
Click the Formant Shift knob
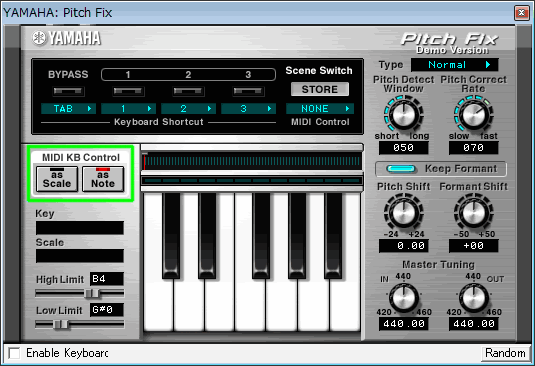coord(474,213)
